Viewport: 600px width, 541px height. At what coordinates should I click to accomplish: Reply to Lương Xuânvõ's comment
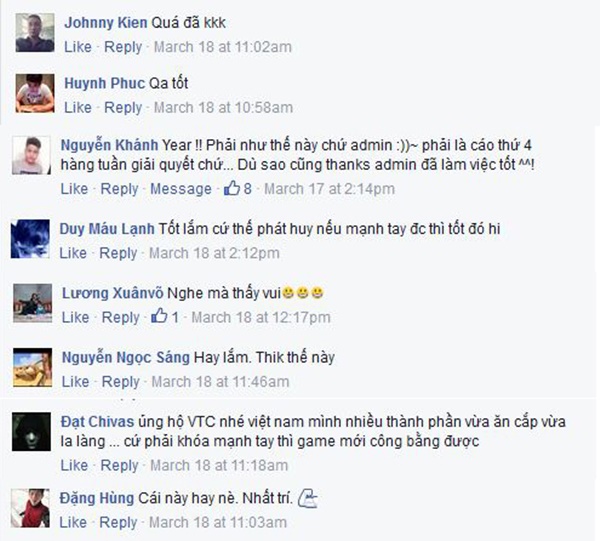[121, 318]
